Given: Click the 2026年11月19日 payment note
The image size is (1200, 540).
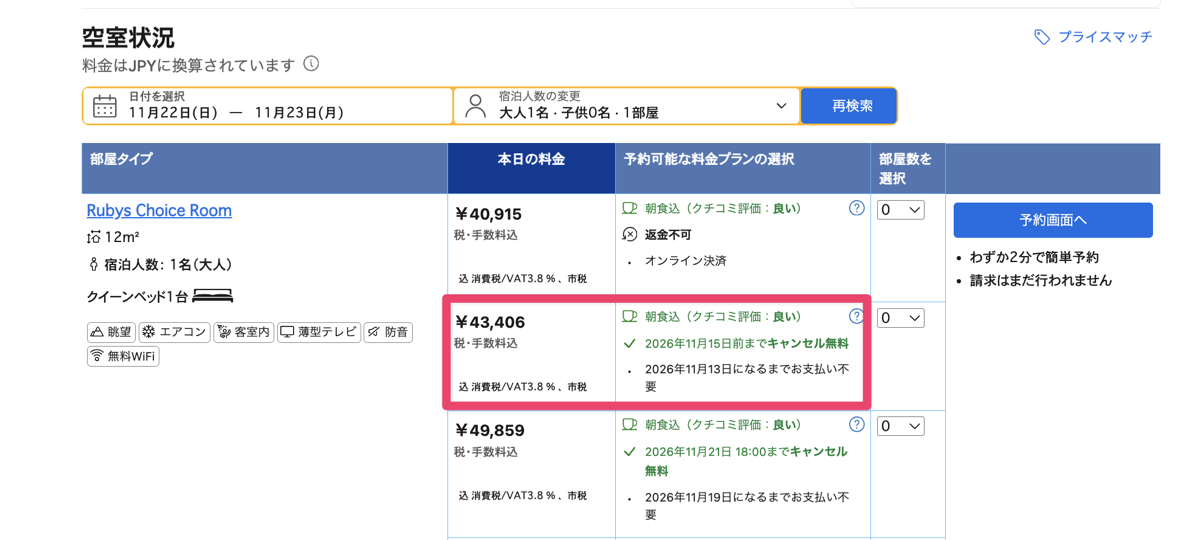Looking at the screenshot, I should coord(747,505).
